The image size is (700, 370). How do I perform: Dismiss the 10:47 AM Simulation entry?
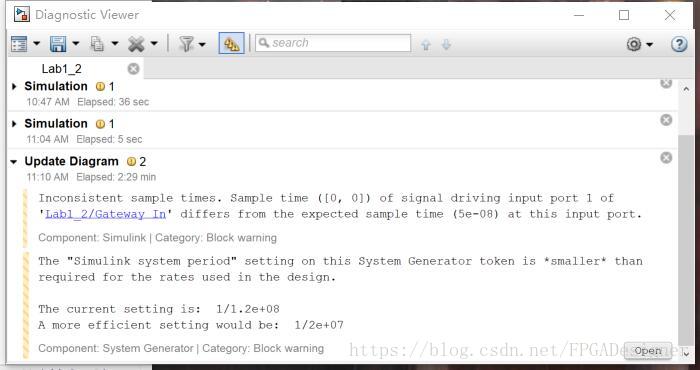coord(666,83)
